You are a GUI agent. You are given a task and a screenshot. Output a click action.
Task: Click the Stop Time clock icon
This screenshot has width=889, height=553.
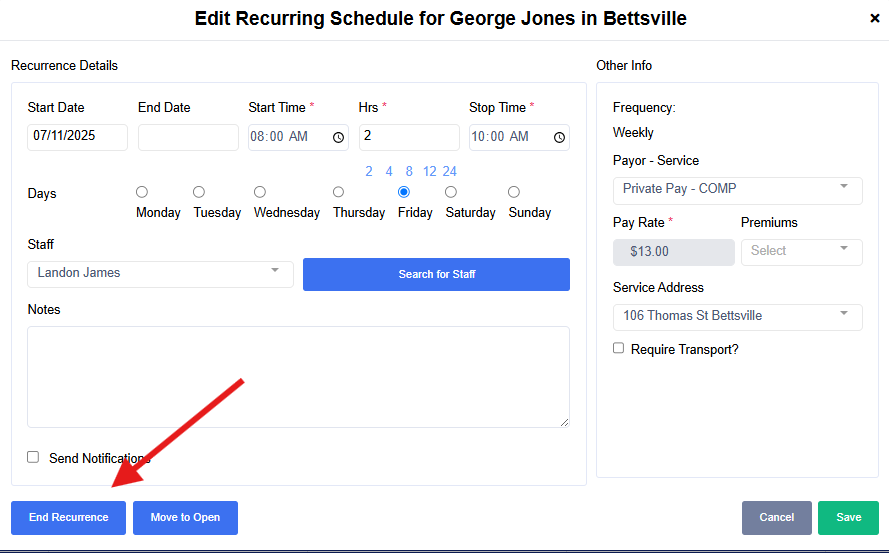click(559, 137)
